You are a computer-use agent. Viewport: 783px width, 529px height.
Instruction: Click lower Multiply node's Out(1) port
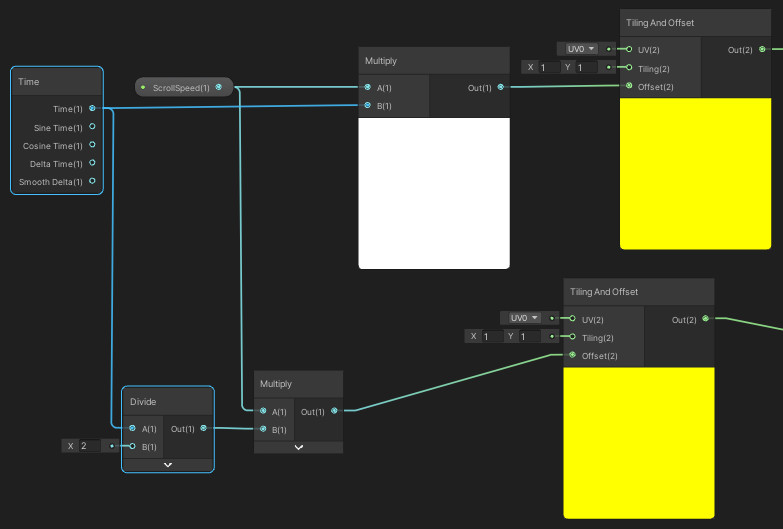[x=335, y=410]
